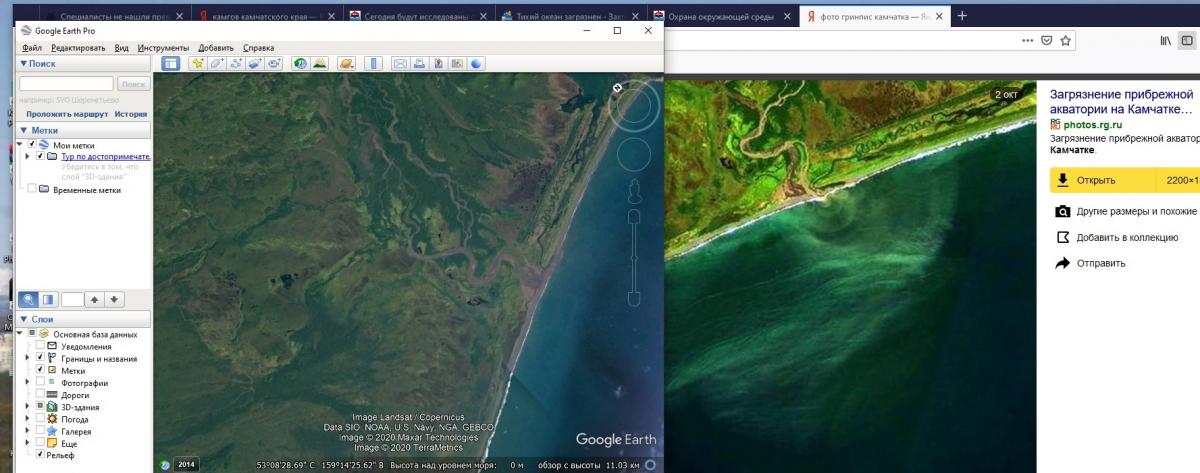
Task: Uncheck the Рельеф layer checkbox
Action: (40, 455)
